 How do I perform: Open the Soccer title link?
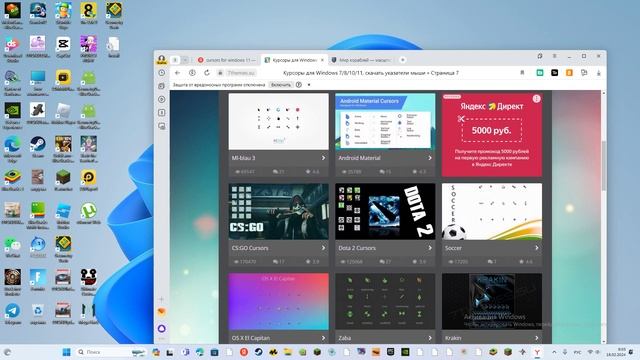(x=453, y=248)
